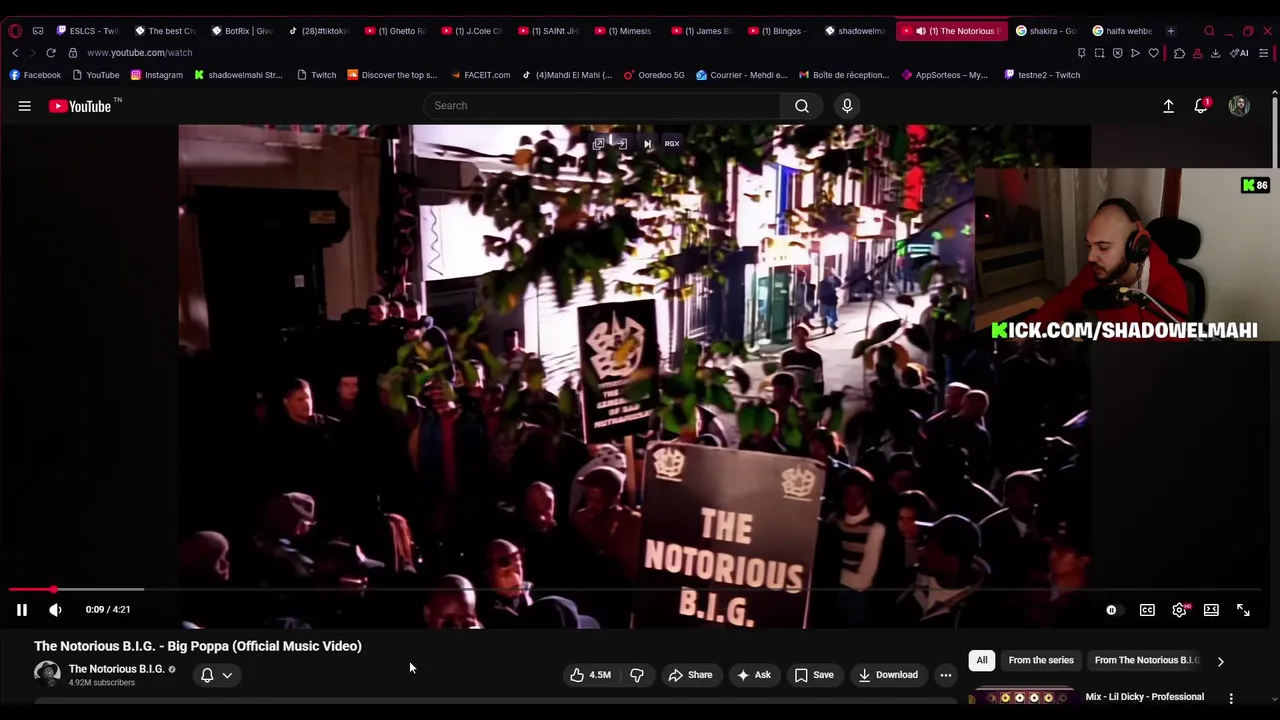Open browser downloads toolbar icon

1215,53
